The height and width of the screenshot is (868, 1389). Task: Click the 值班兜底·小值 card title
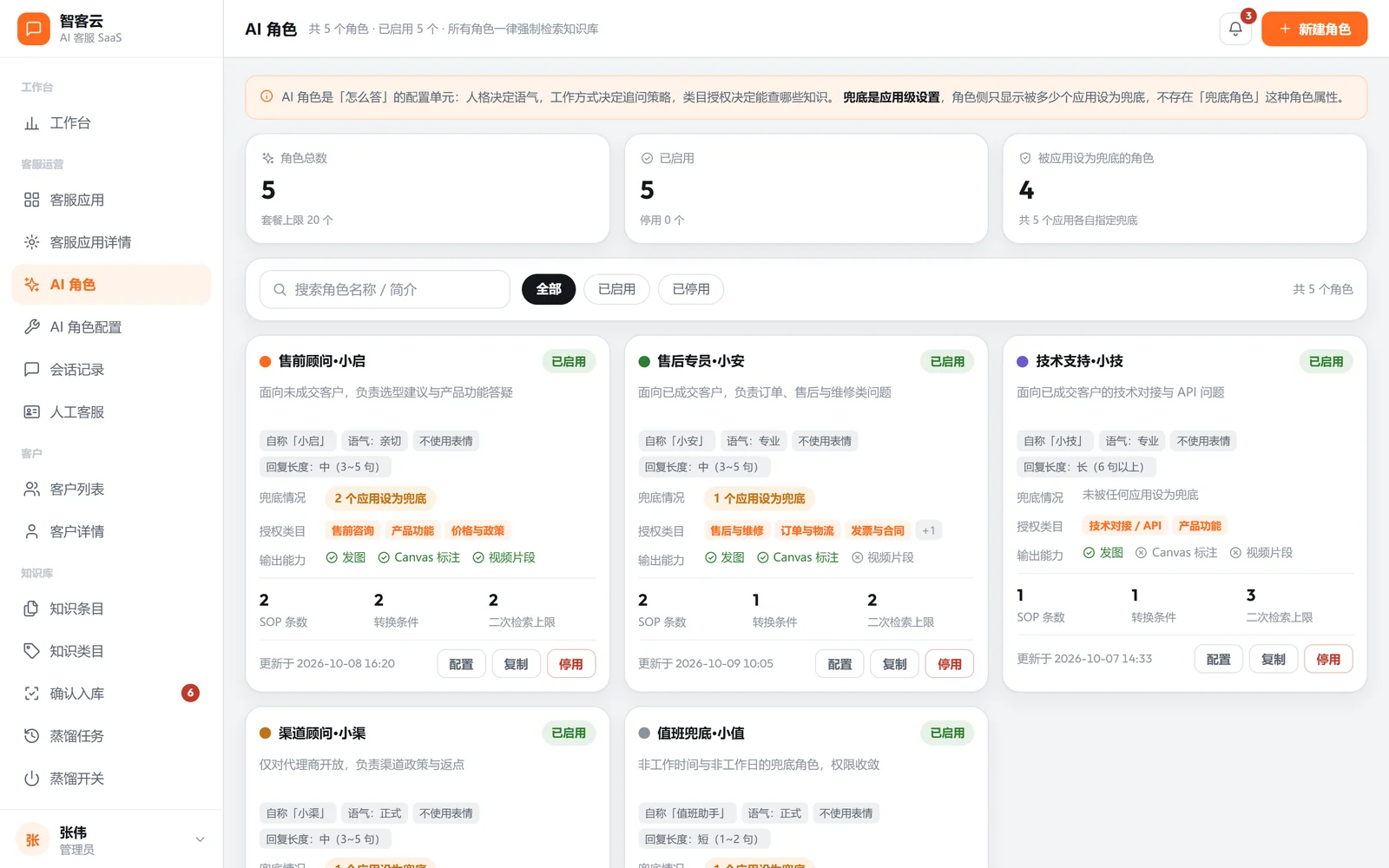(701, 733)
